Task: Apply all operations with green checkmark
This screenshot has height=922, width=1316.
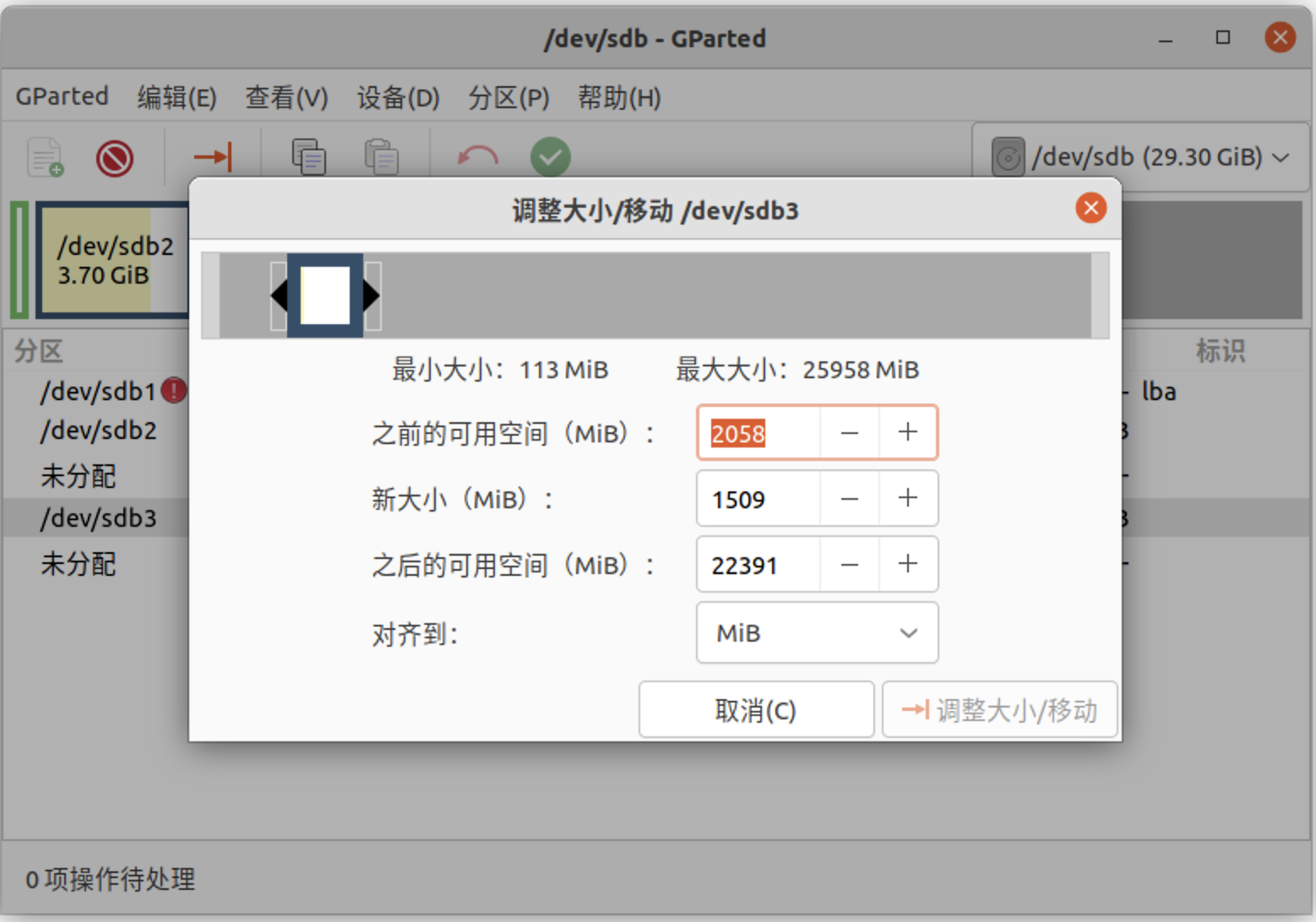Action: pyautogui.click(x=550, y=157)
